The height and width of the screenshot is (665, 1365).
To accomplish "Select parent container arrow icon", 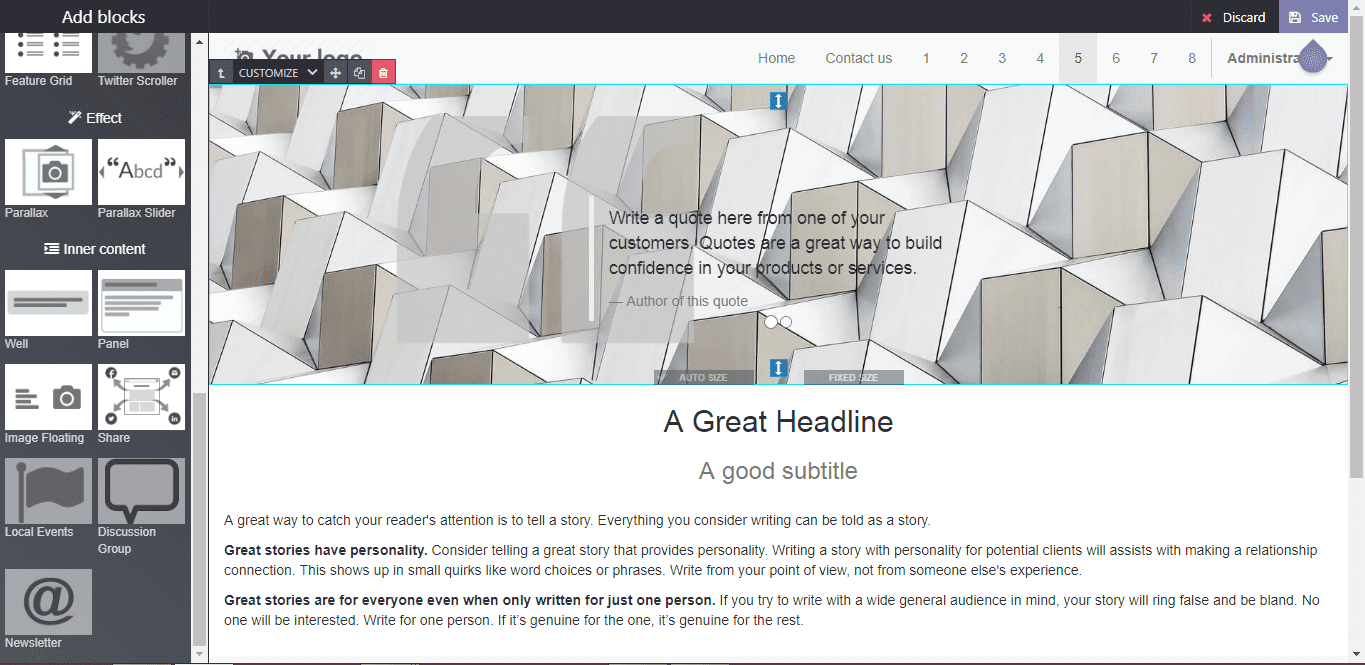I will pyautogui.click(x=221, y=73).
